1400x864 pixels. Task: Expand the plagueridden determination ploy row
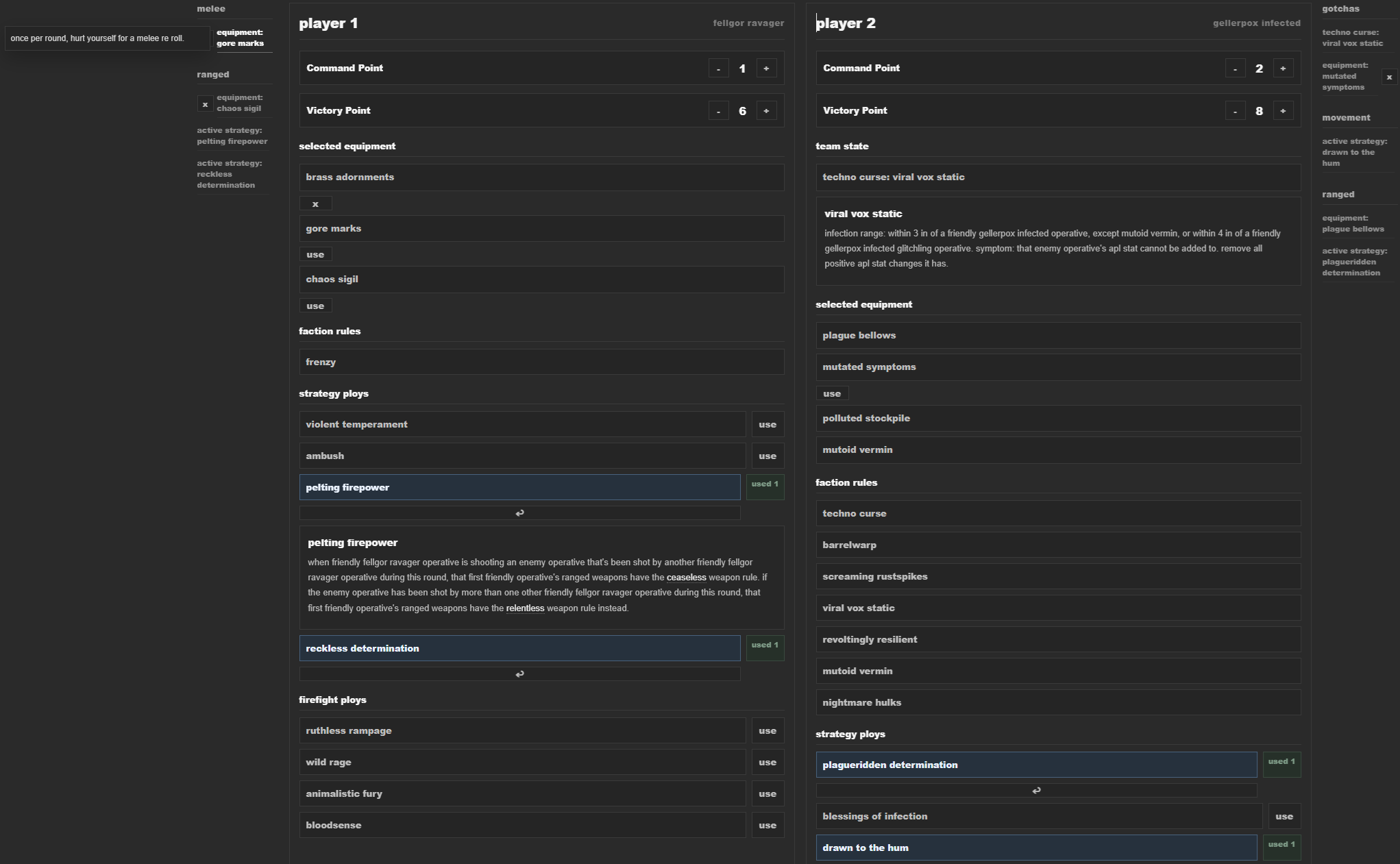point(1036,765)
